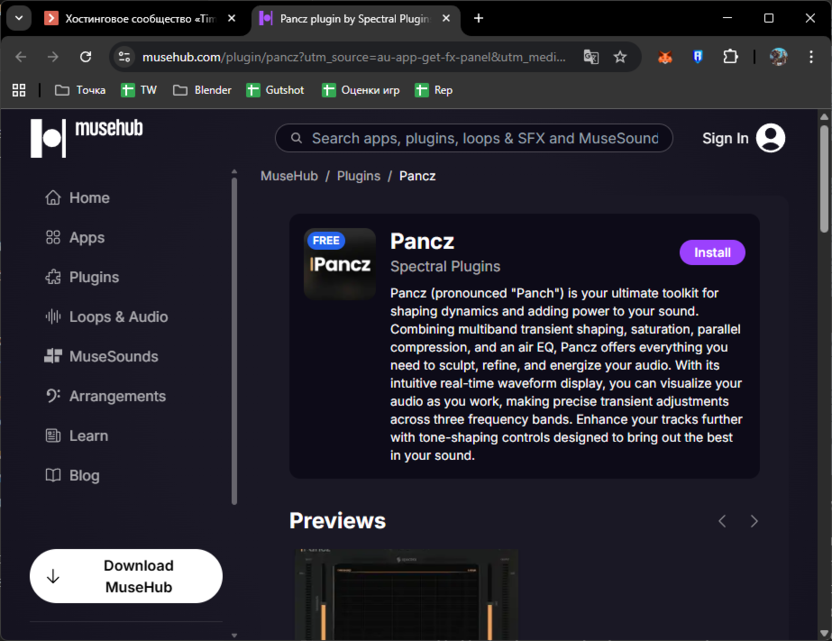
Task: Open site information icon in address bar
Action: (x=124, y=57)
